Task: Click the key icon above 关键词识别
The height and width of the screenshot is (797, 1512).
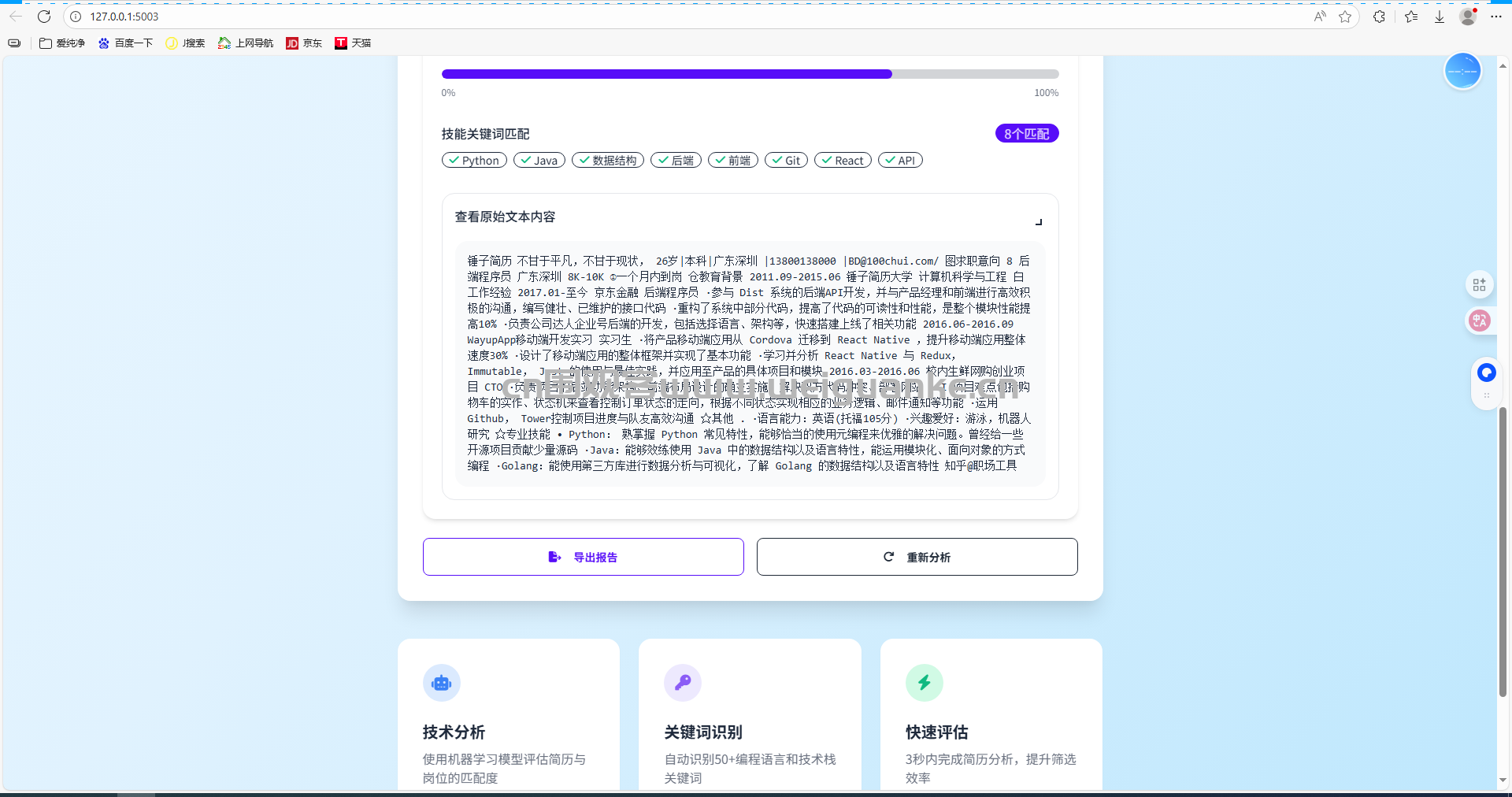Action: pyautogui.click(x=683, y=683)
